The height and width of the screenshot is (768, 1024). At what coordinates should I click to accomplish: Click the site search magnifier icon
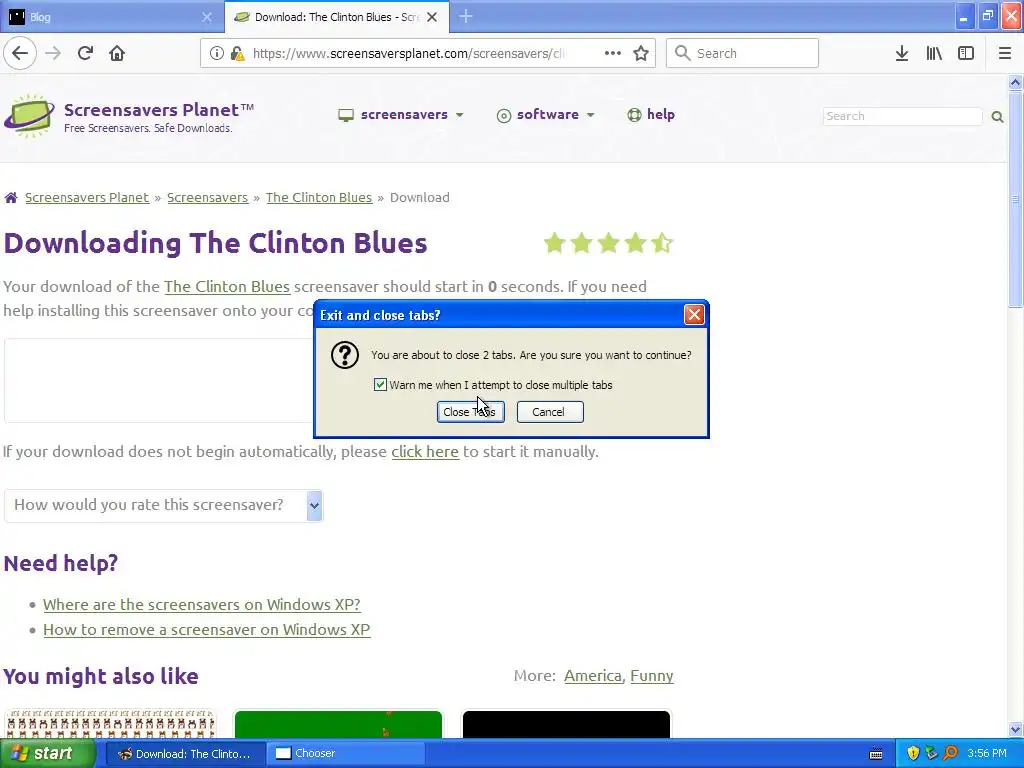[x=997, y=117]
